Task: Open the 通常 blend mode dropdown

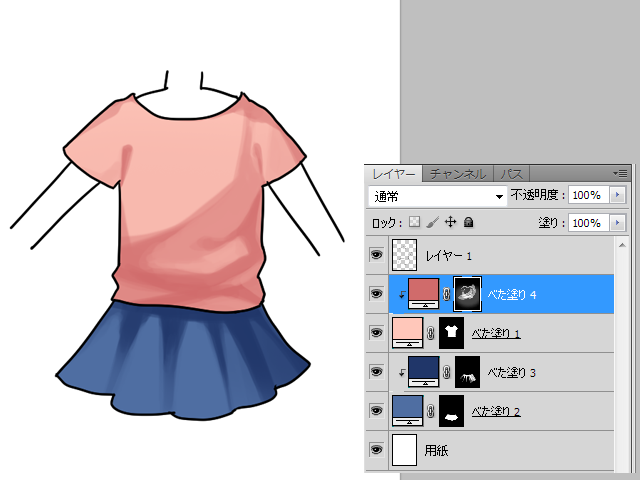Action: [438, 195]
